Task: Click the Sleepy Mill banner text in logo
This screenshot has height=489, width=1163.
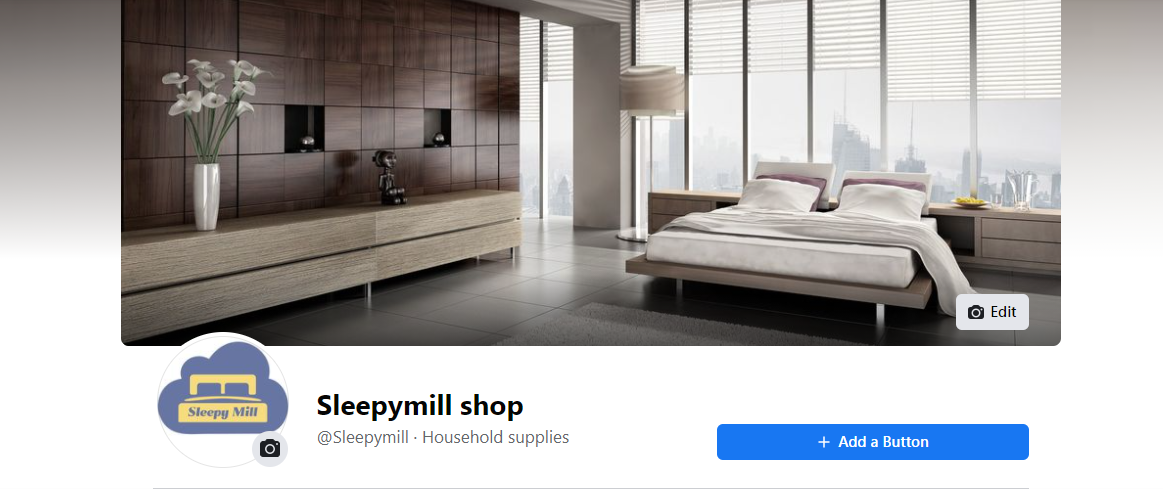Action: [x=223, y=412]
